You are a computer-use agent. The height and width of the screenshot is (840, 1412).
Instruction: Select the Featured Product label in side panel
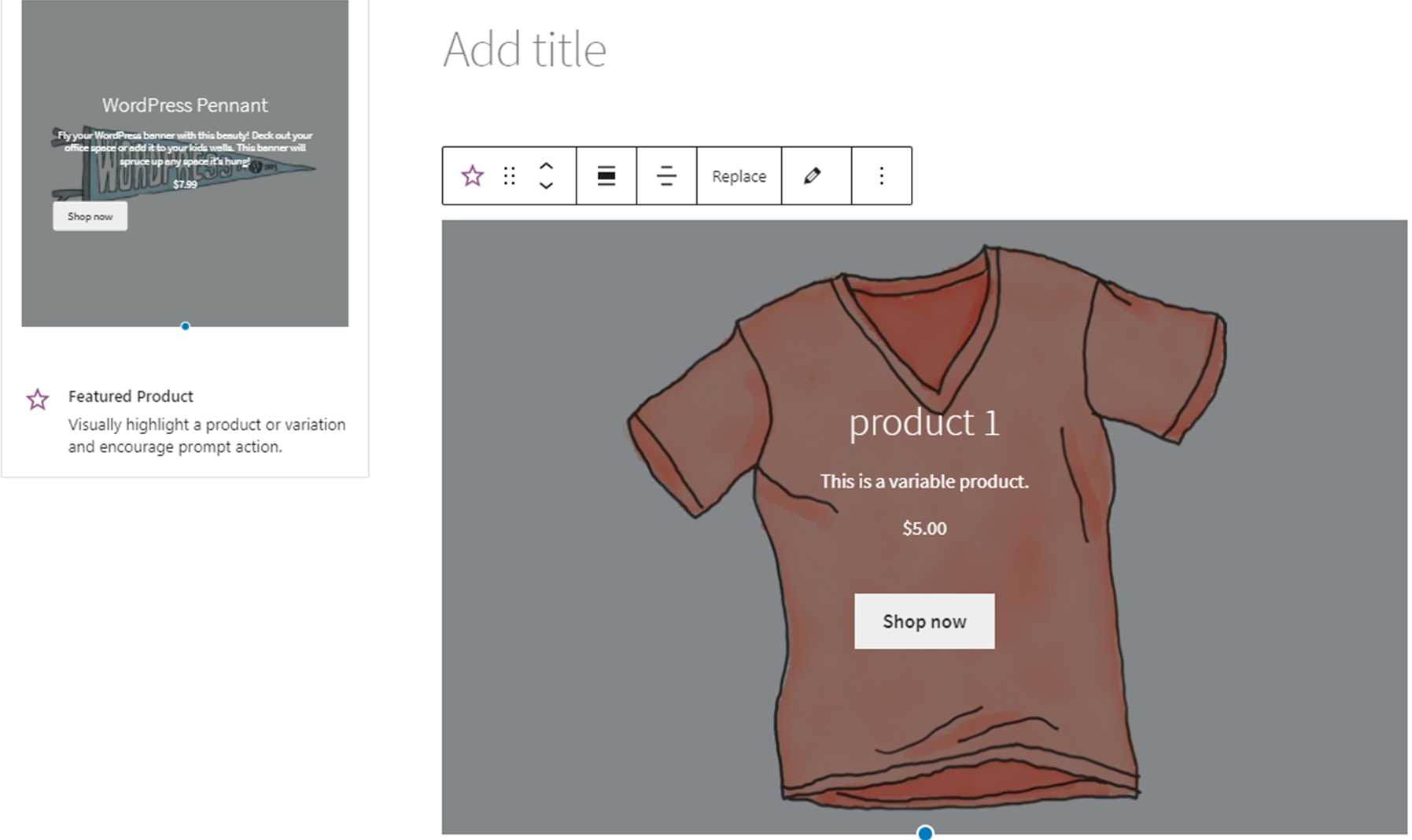coord(131,396)
